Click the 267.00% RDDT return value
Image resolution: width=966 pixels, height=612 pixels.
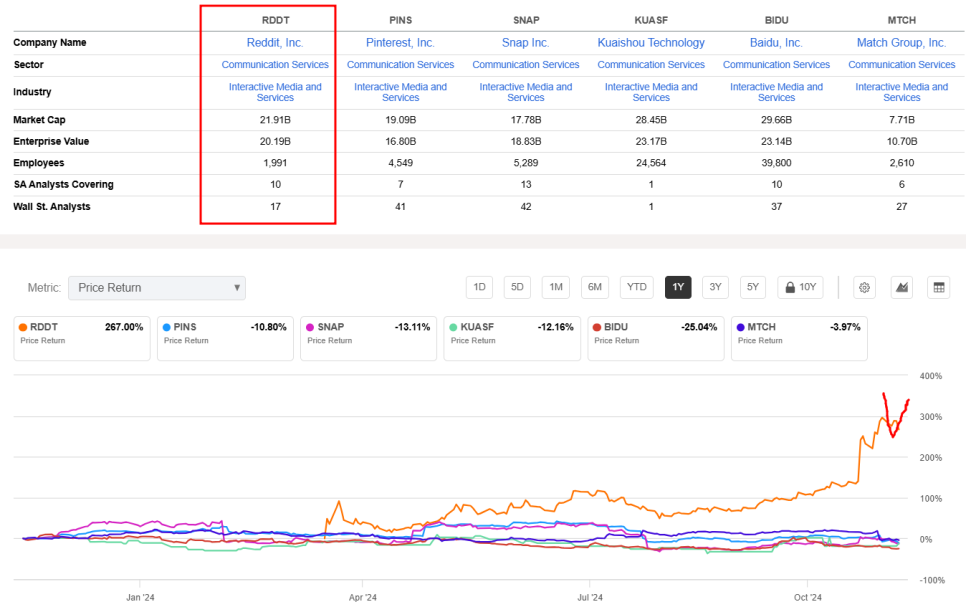(x=124, y=327)
